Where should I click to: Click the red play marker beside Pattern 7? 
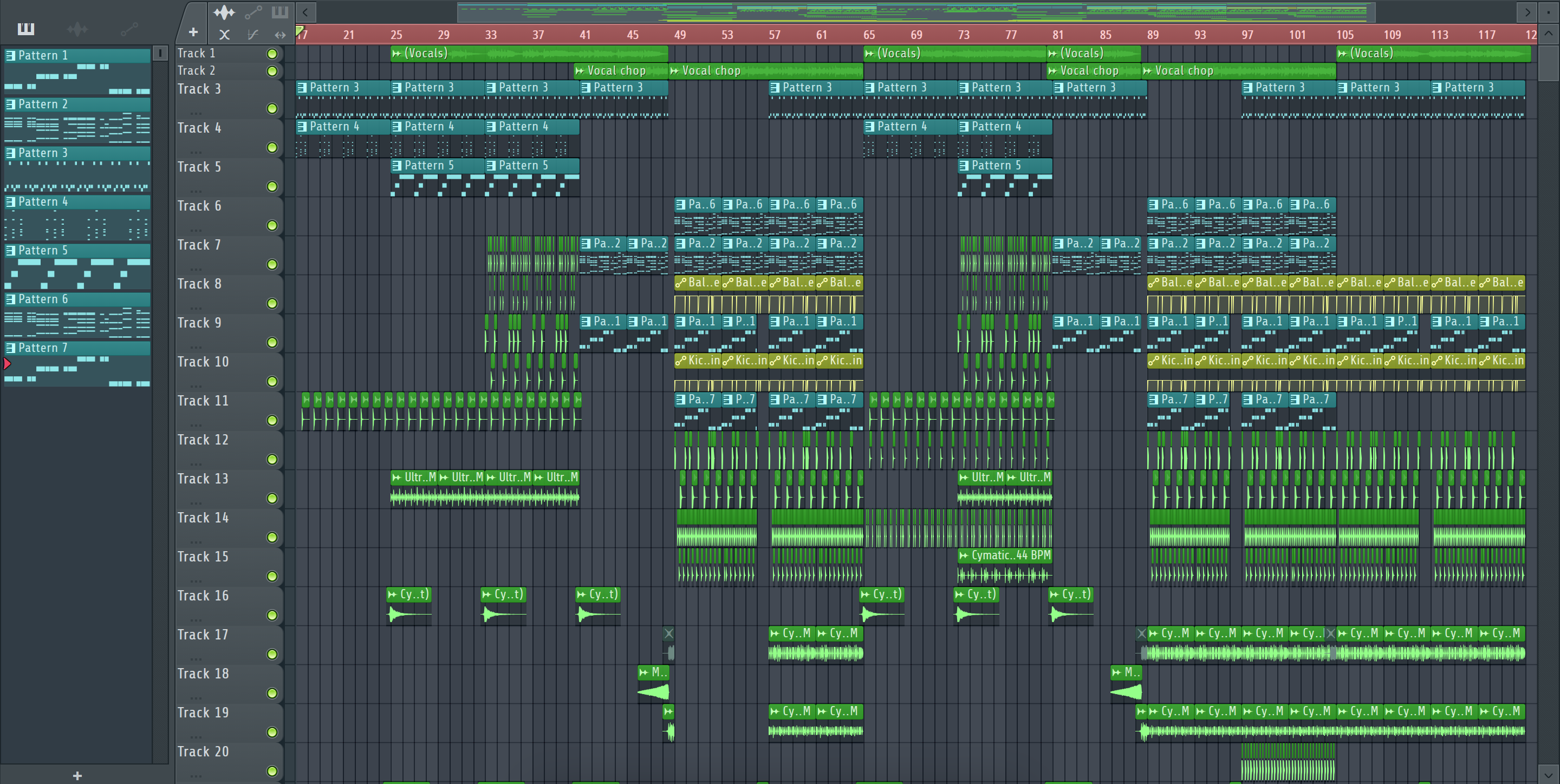tap(6, 363)
